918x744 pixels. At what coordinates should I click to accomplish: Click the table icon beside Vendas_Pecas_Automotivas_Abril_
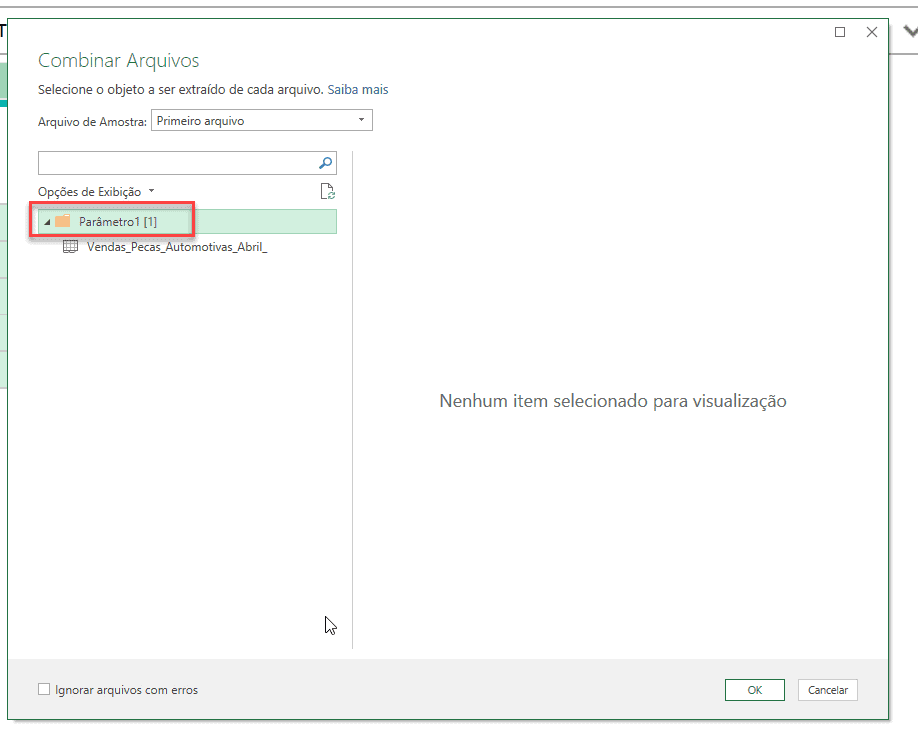point(71,247)
